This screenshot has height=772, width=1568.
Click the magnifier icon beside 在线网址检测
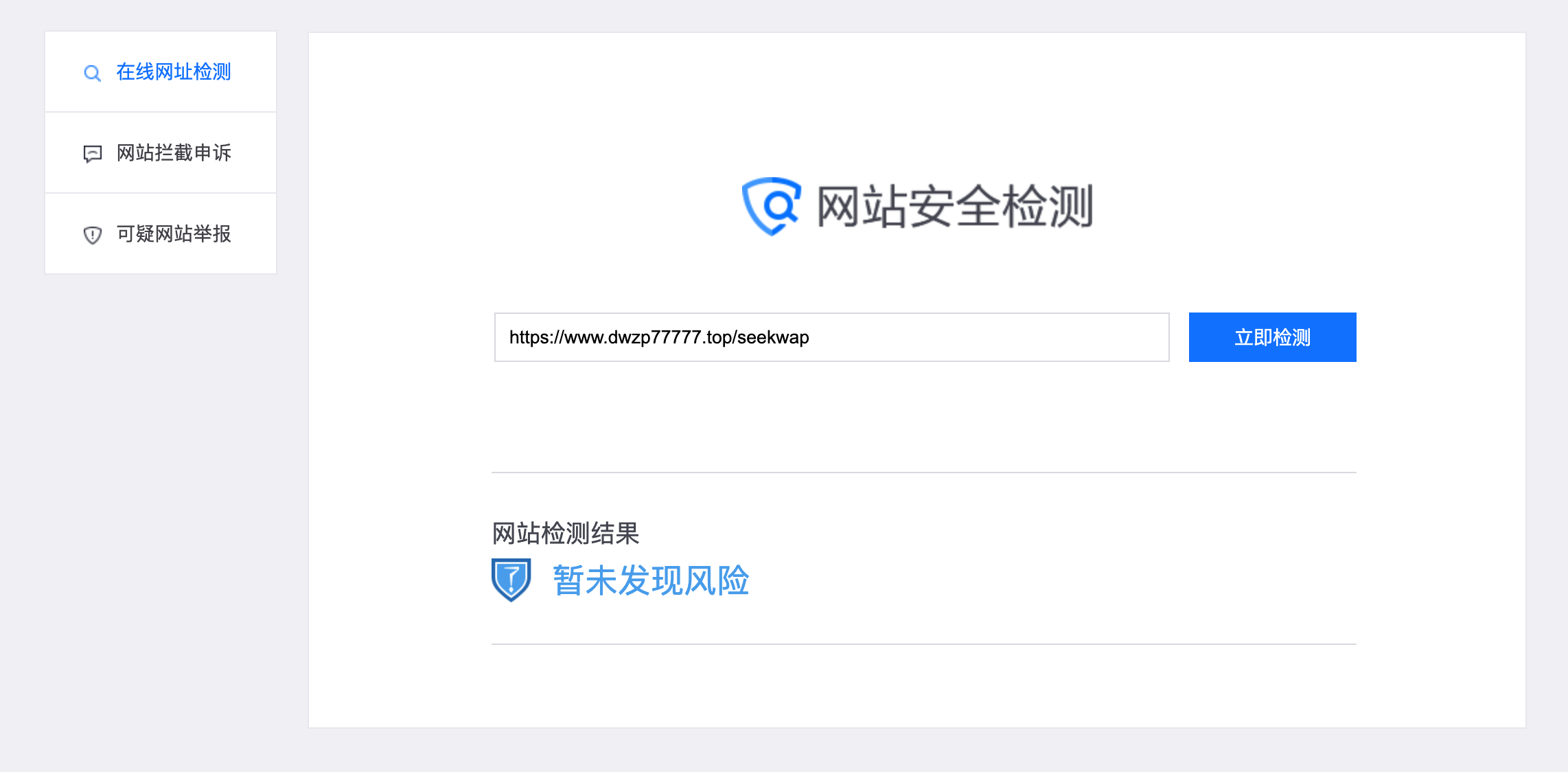point(92,73)
